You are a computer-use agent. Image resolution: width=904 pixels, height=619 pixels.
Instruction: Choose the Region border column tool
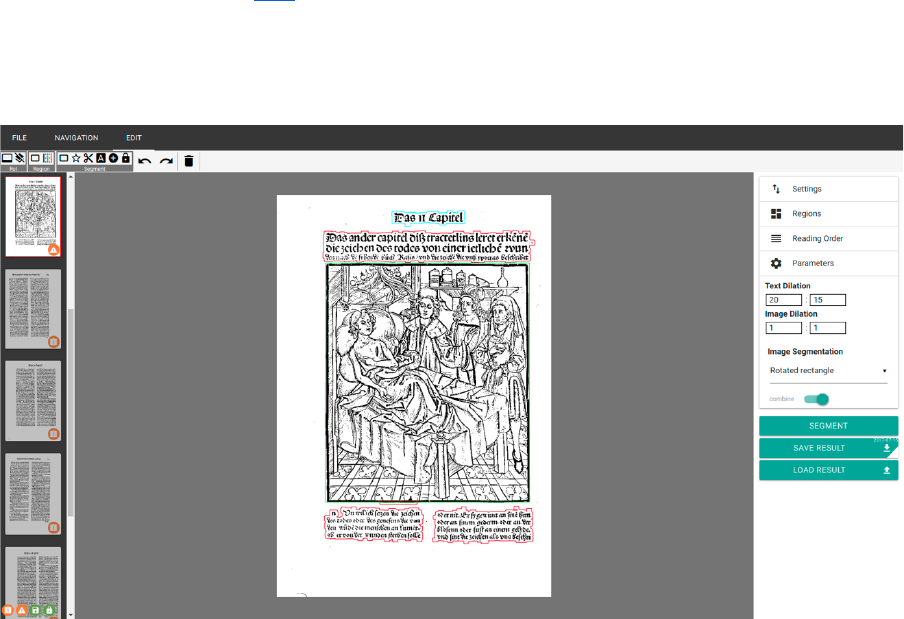[x=47, y=158]
